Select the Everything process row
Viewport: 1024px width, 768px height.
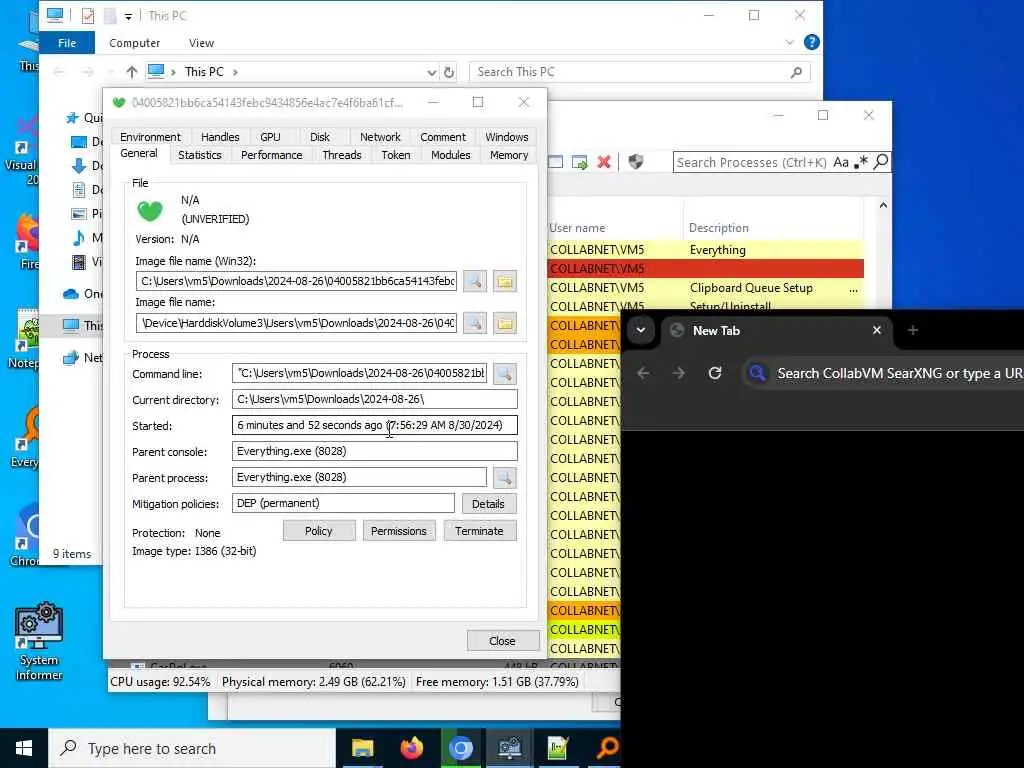(705, 249)
